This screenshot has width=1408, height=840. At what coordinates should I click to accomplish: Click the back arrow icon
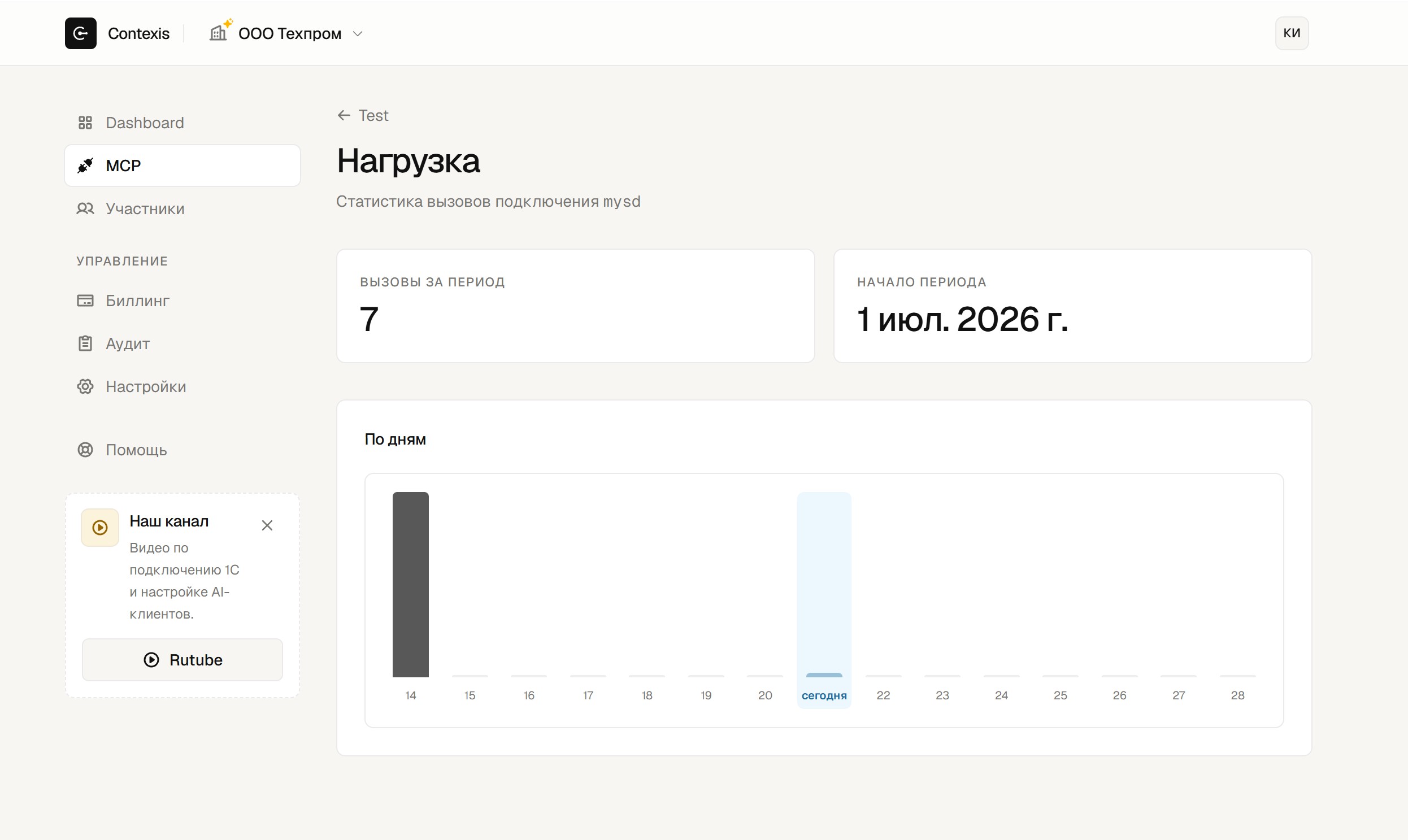[344, 115]
